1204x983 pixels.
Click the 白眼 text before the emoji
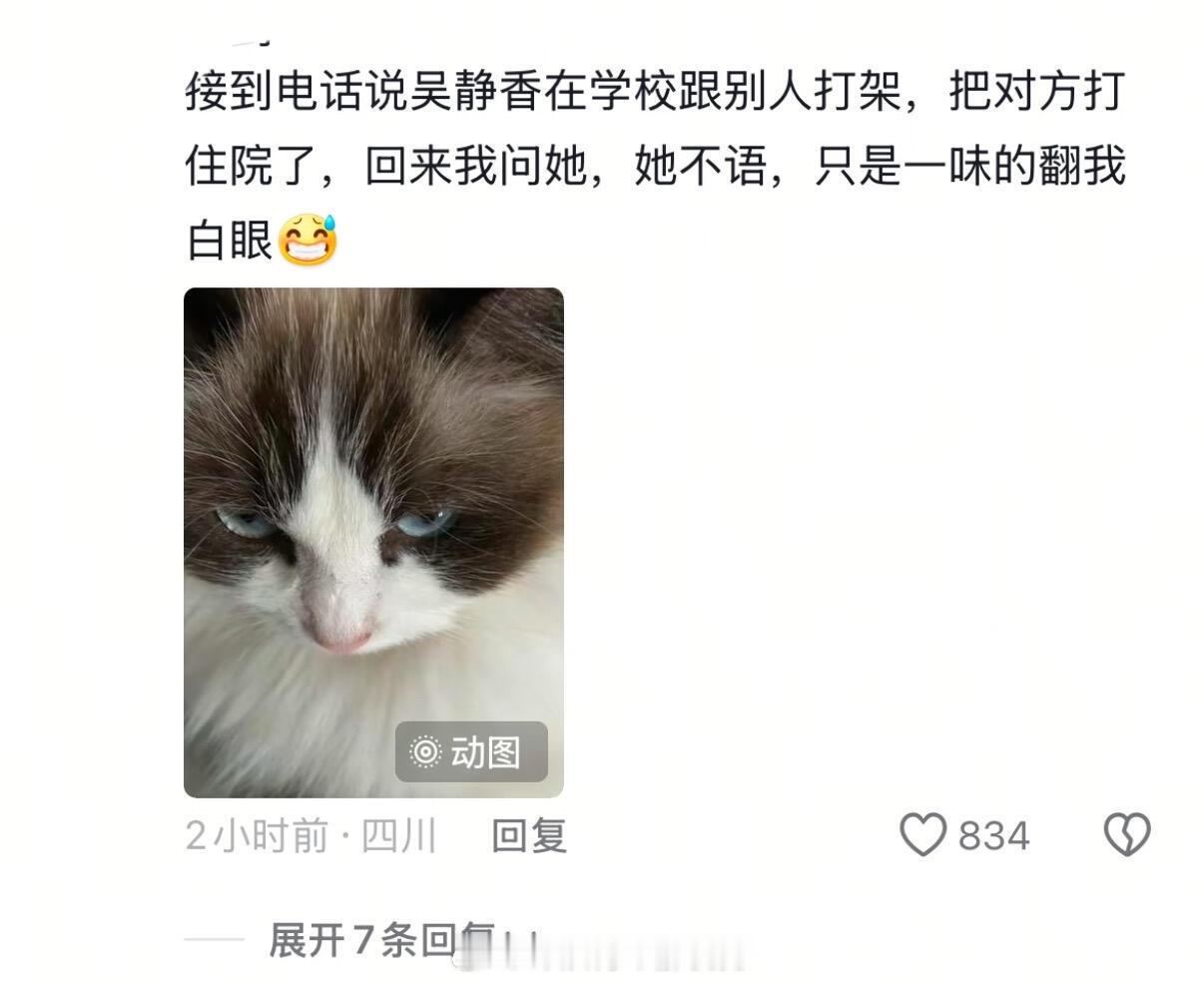[230, 240]
